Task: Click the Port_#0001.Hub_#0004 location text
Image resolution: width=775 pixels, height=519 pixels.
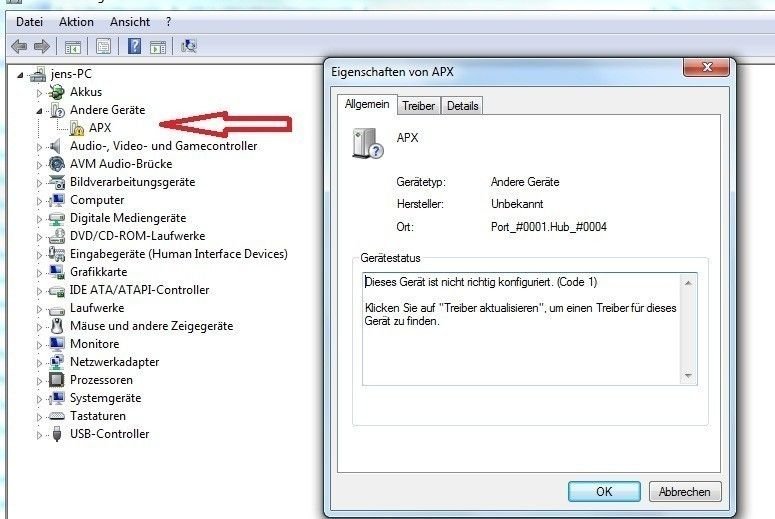Action: 549,227
